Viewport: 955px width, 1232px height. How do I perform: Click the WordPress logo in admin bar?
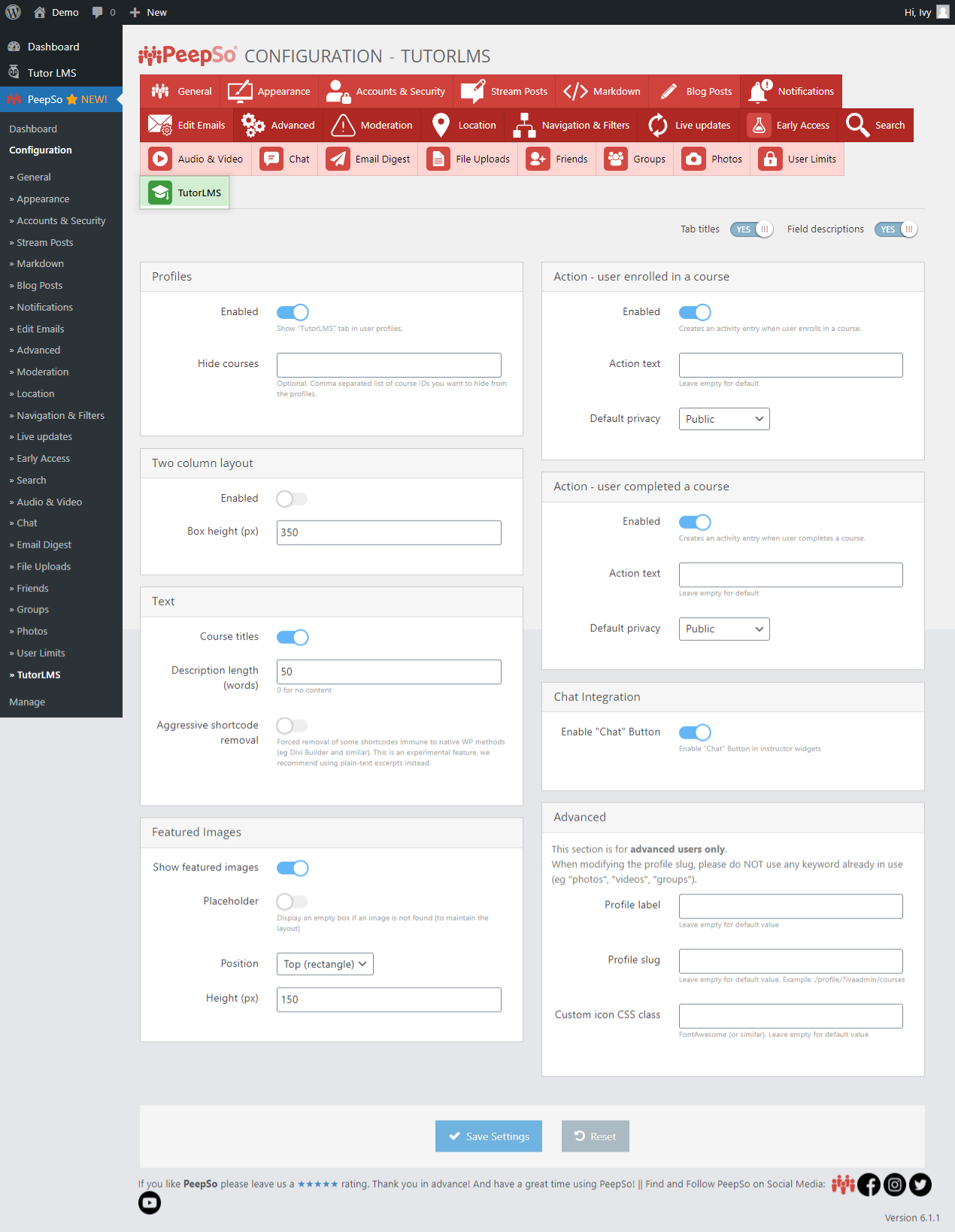pos(14,12)
